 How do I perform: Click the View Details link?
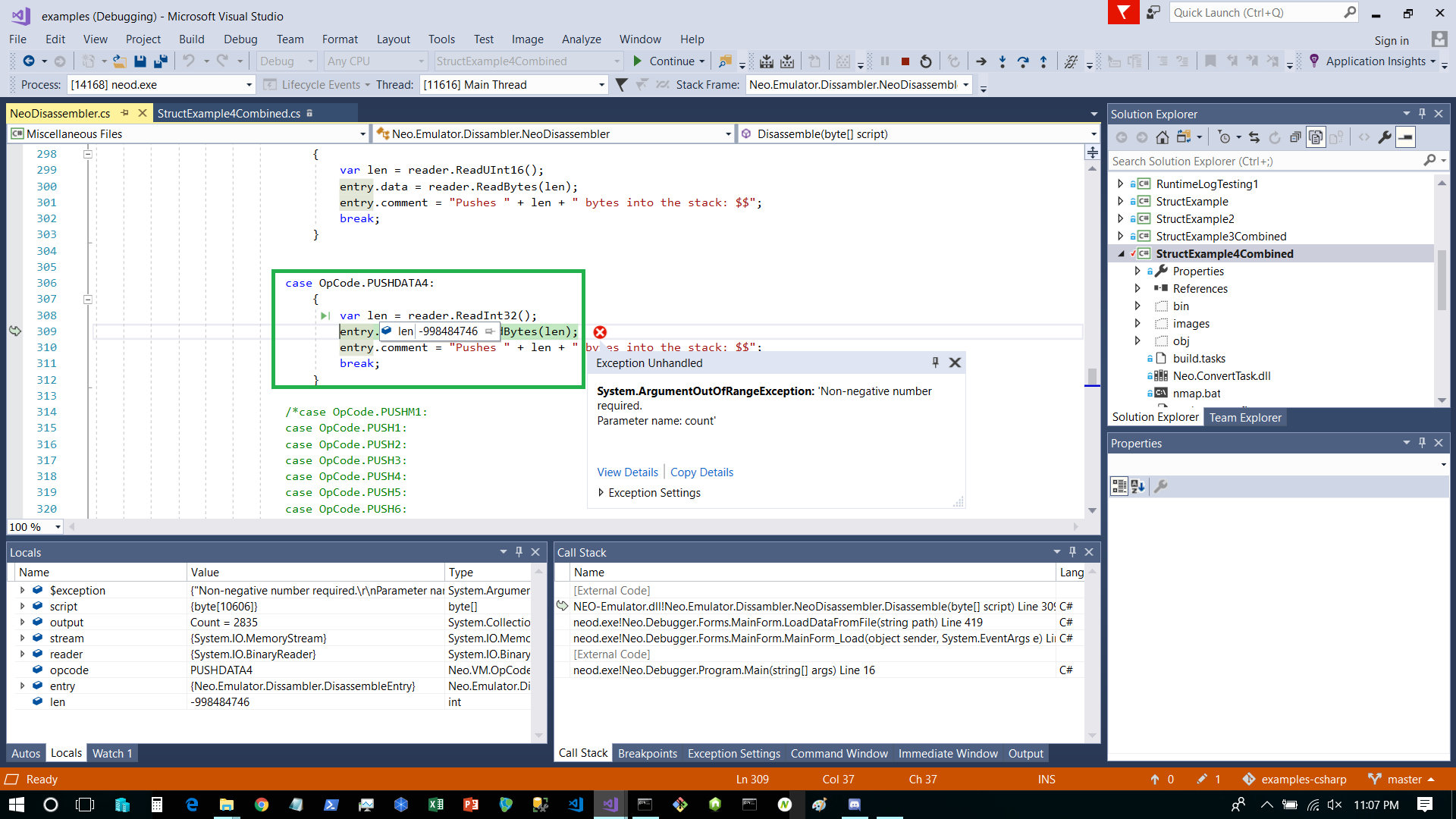click(x=627, y=472)
